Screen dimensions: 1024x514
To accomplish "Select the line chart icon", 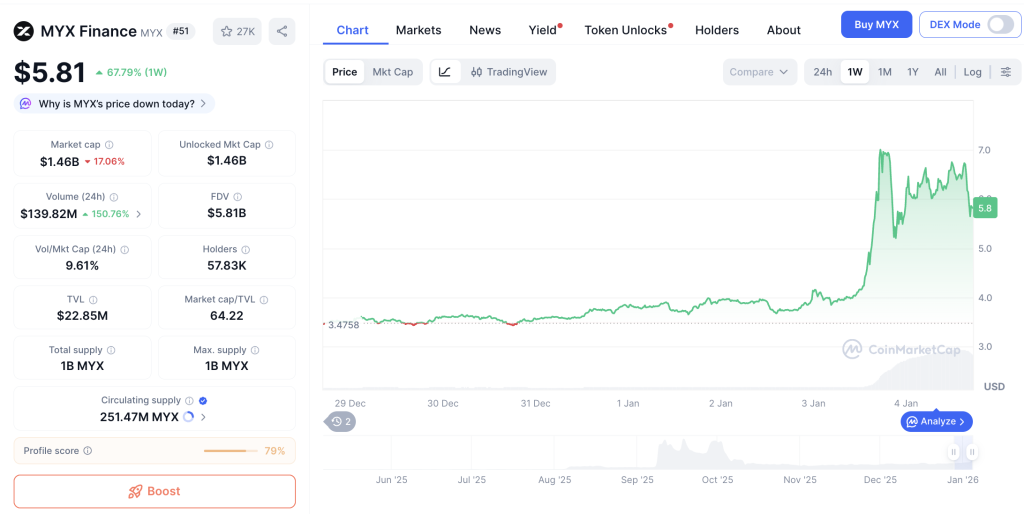I will click(x=445, y=72).
